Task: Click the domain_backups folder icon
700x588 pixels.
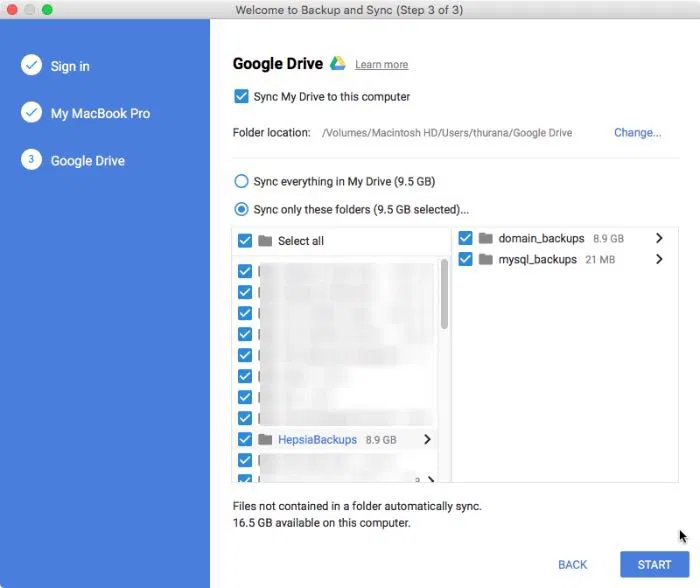Action: click(x=486, y=239)
